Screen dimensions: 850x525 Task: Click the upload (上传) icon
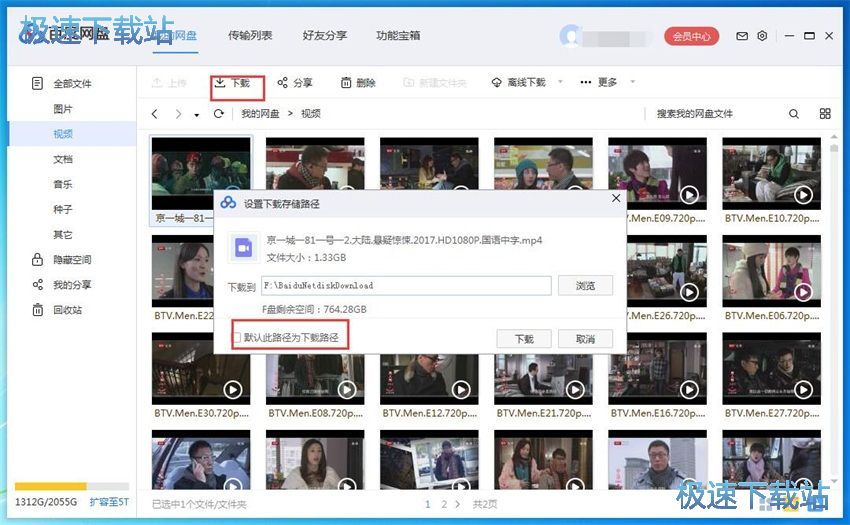click(157, 82)
